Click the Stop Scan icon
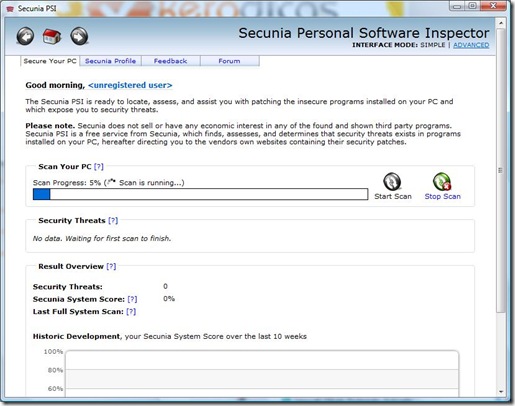Viewport: 515px width, 406px height. (442, 181)
